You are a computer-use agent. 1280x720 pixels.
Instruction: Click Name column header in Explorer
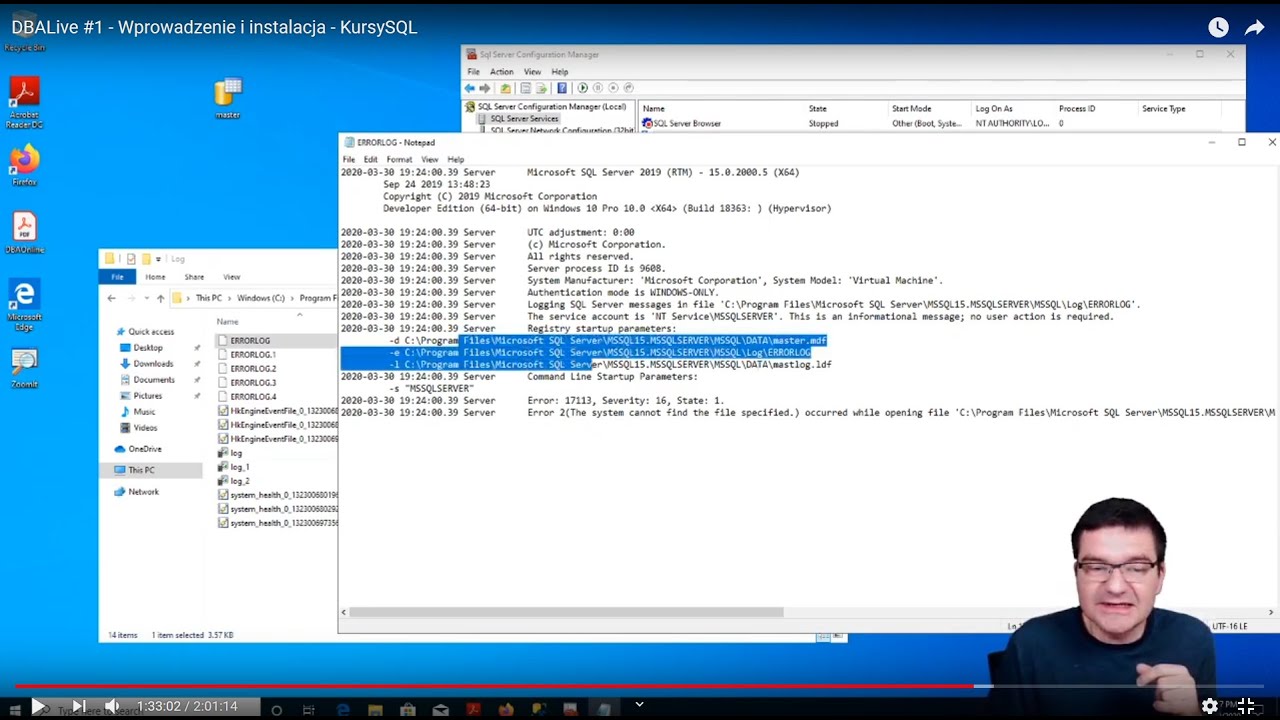point(228,321)
